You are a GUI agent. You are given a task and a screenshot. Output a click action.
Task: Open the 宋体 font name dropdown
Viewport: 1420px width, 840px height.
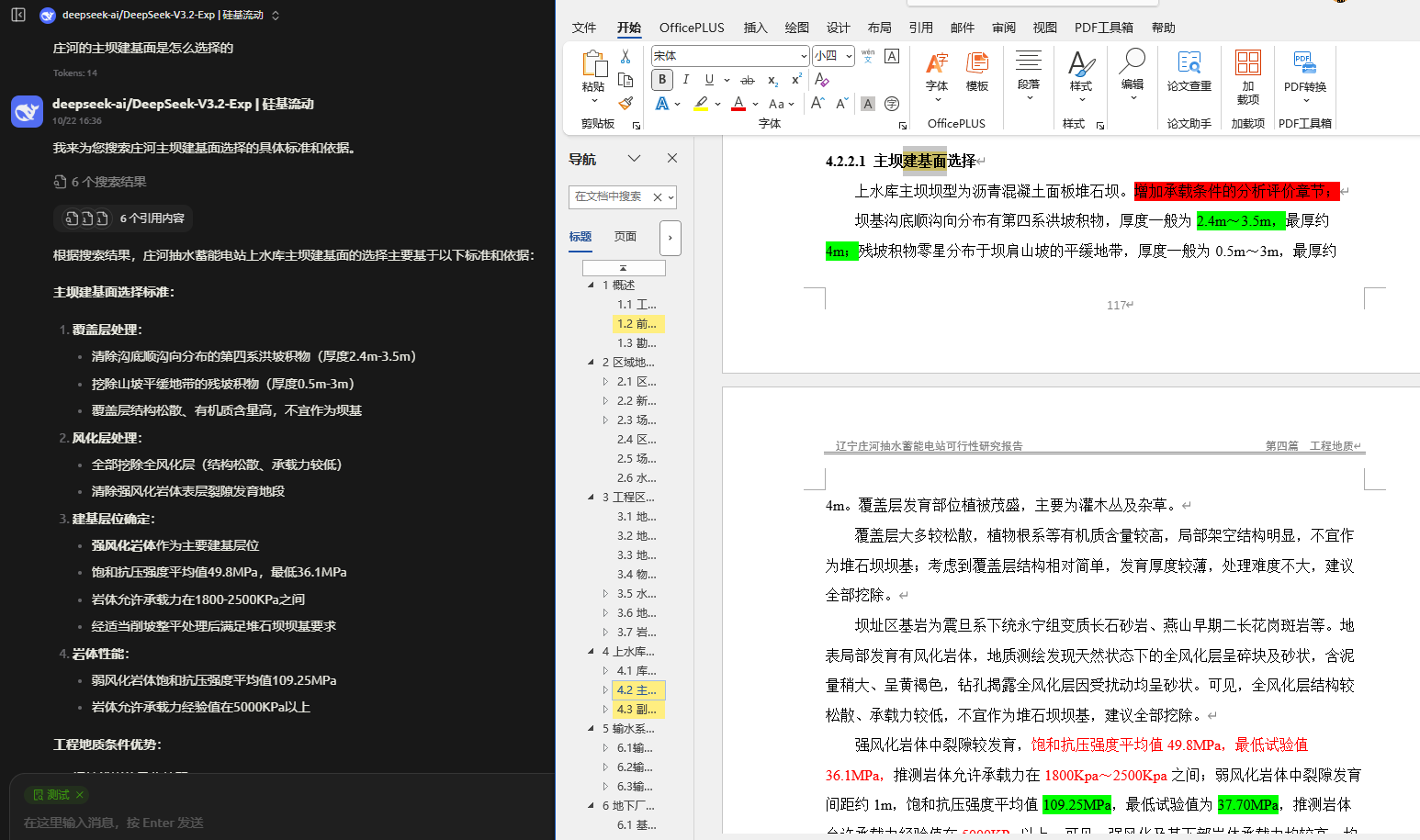point(804,56)
